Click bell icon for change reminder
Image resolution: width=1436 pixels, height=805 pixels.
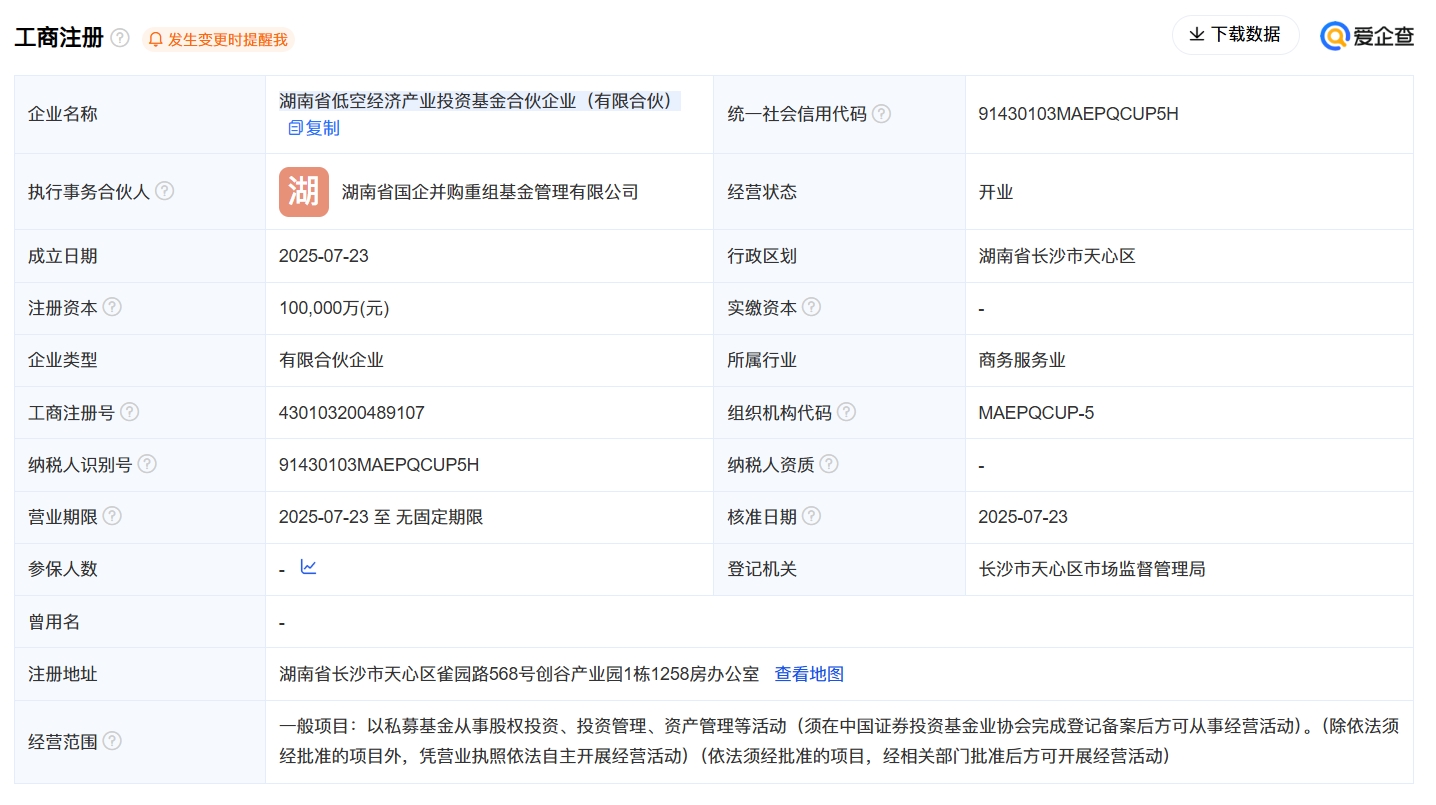155,39
